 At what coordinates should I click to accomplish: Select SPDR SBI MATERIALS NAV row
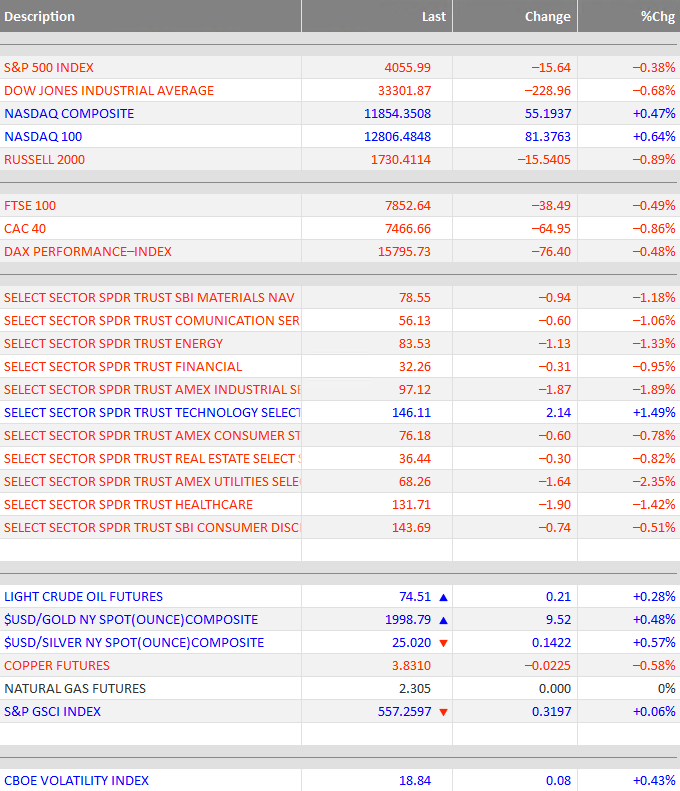pos(340,298)
